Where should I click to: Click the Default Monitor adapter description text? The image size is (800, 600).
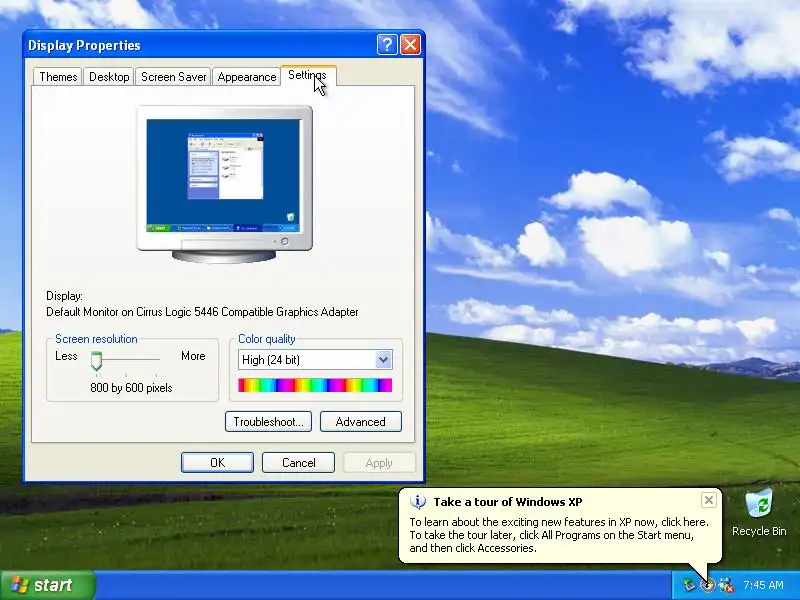202,312
